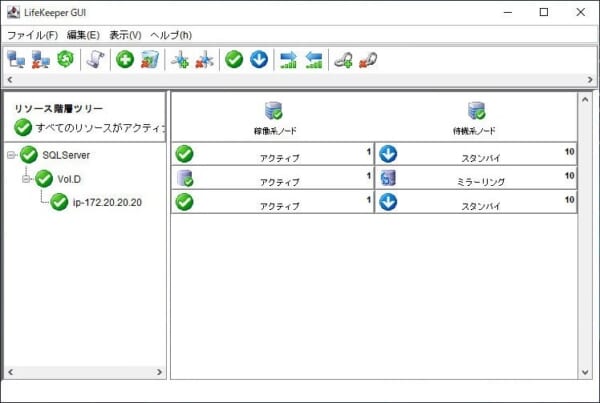Open the log viewer scroll icon
This screenshot has height=403, width=600.
point(95,59)
